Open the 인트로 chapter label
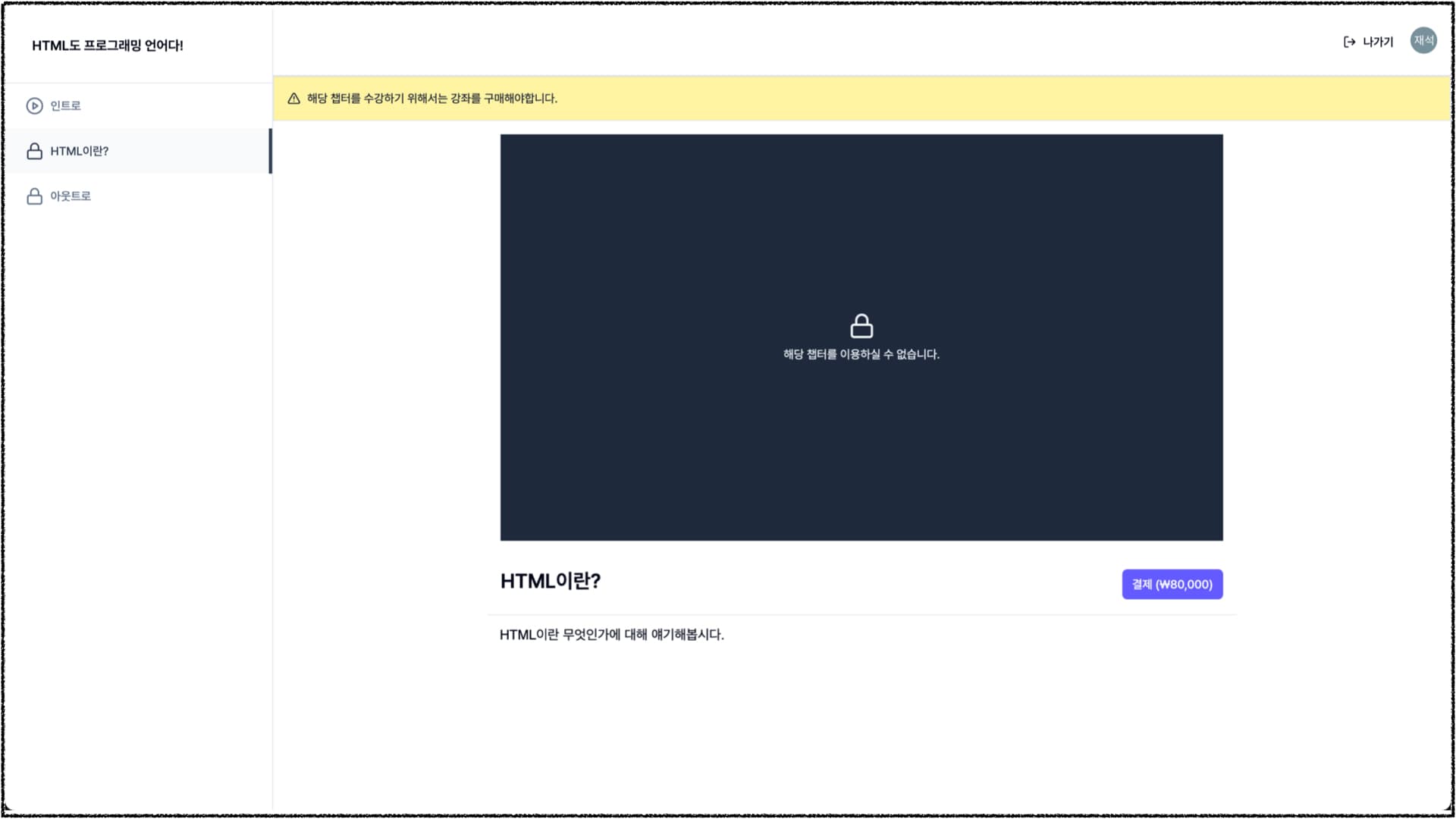1456x819 pixels. 65,106
